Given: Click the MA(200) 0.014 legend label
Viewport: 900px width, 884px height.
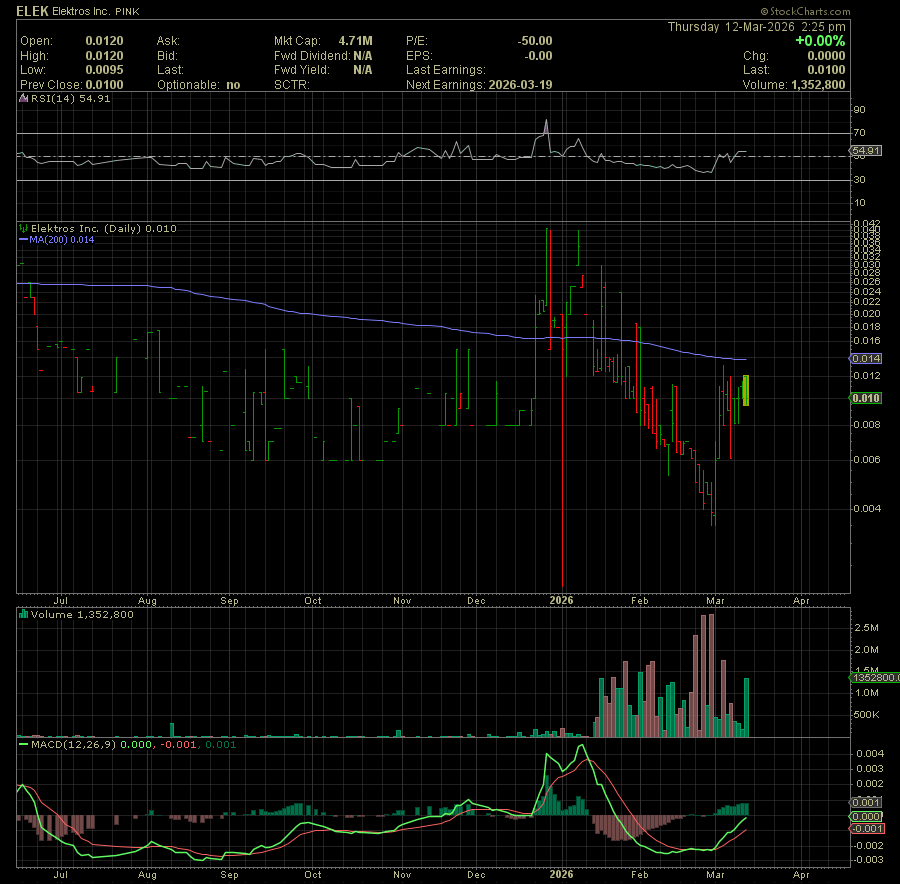Looking at the screenshot, I should click(61, 240).
